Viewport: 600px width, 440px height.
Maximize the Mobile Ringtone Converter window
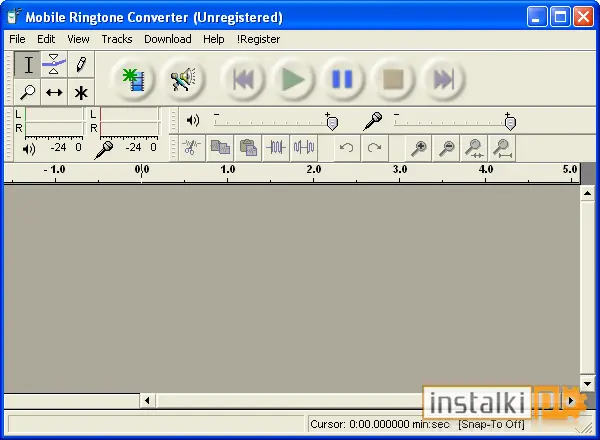pyautogui.click(x=560, y=17)
